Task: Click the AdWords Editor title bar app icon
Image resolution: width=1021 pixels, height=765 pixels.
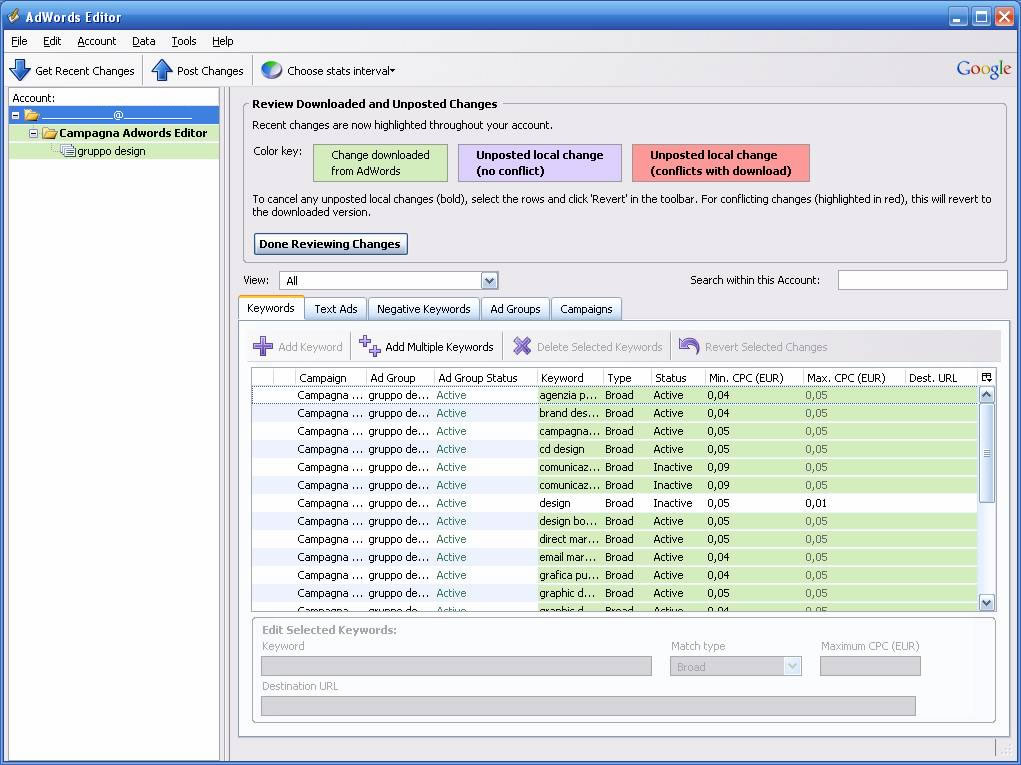Action: (x=13, y=16)
